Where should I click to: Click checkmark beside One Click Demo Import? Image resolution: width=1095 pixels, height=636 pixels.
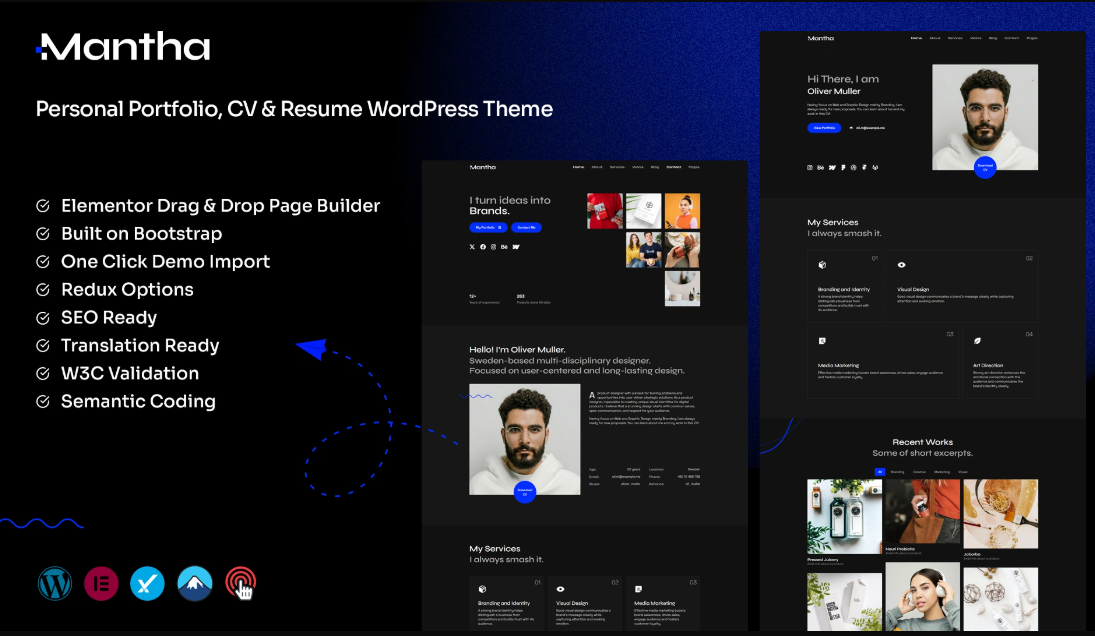pos(43,262)
